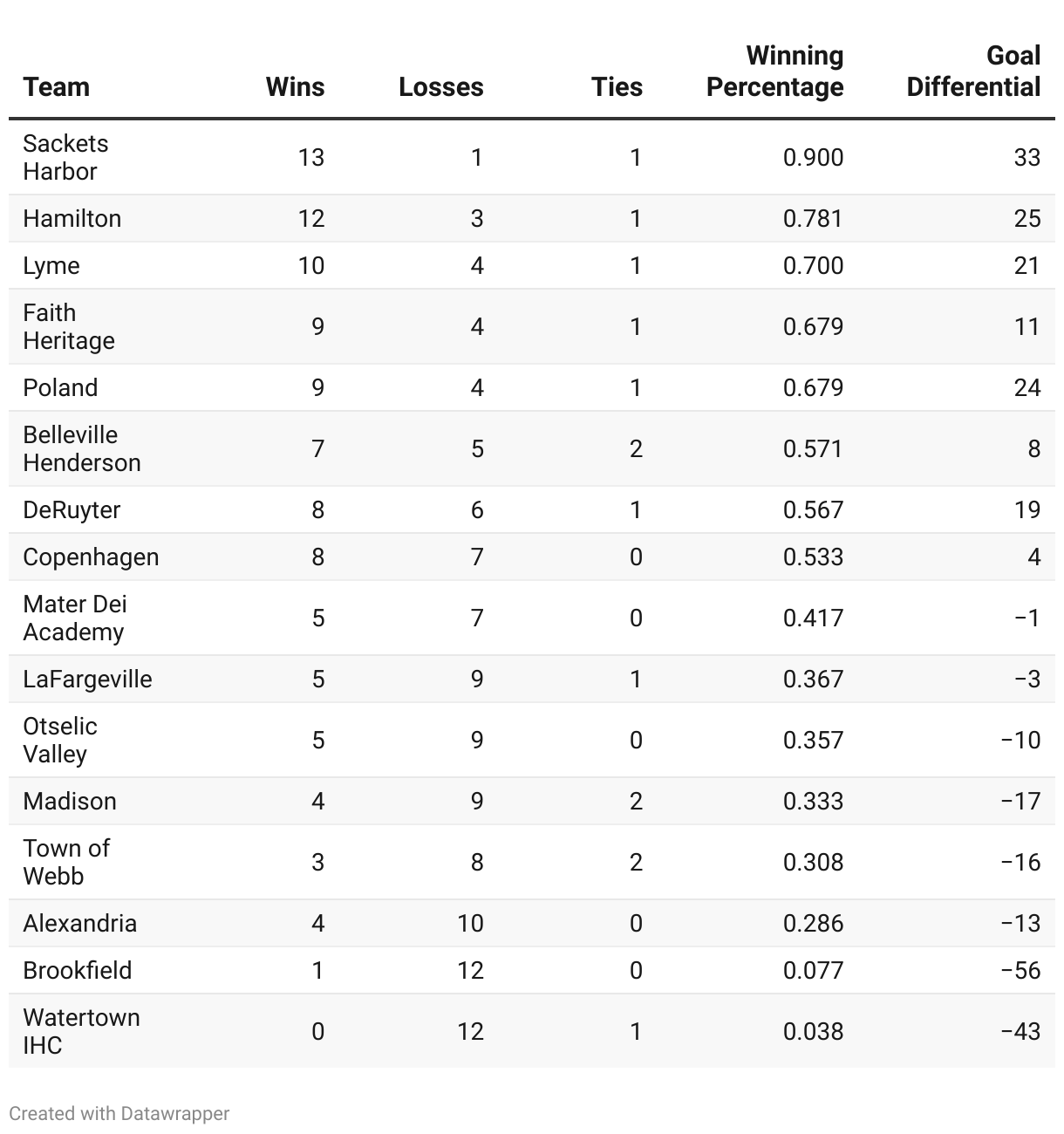
Task: Select the Mater Dei Academy cell
Action: click(74, 618)
